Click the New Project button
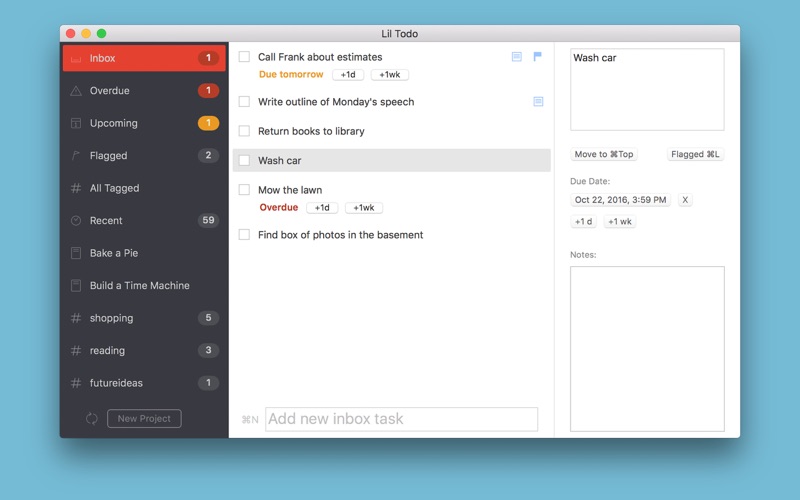This screenshot has width=800, height=500. click(x=144, y=418)
